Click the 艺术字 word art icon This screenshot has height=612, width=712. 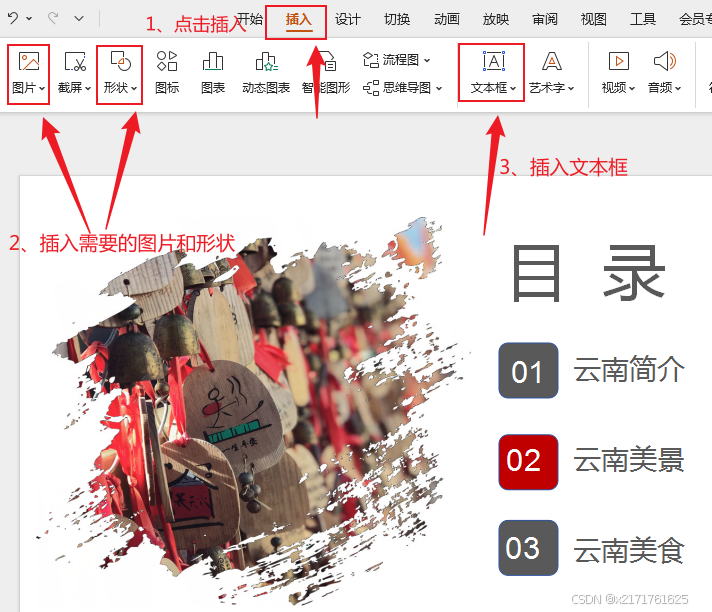coord(552,61)
